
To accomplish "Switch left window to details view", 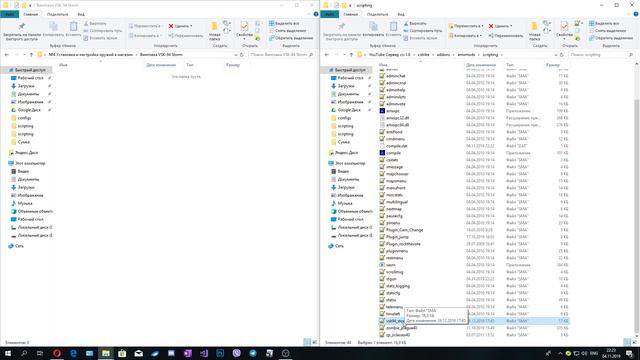I will 307,342.
